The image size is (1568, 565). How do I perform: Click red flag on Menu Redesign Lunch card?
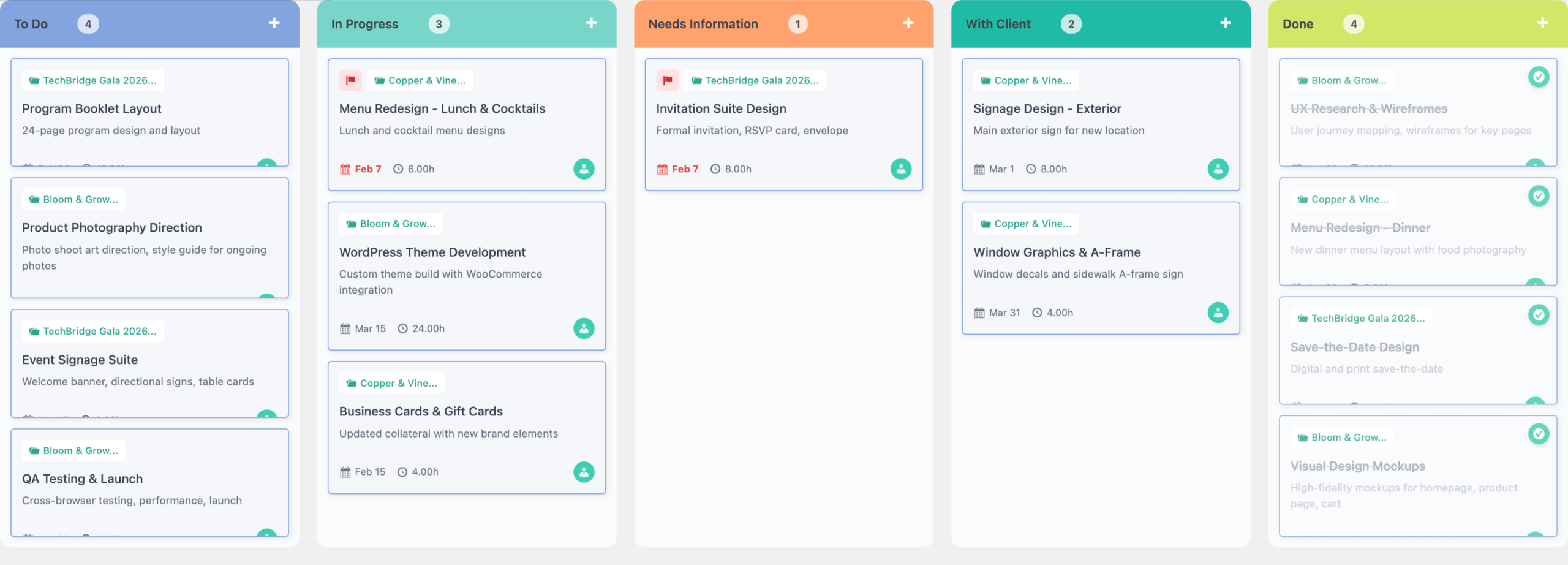[x=350, y=80]
